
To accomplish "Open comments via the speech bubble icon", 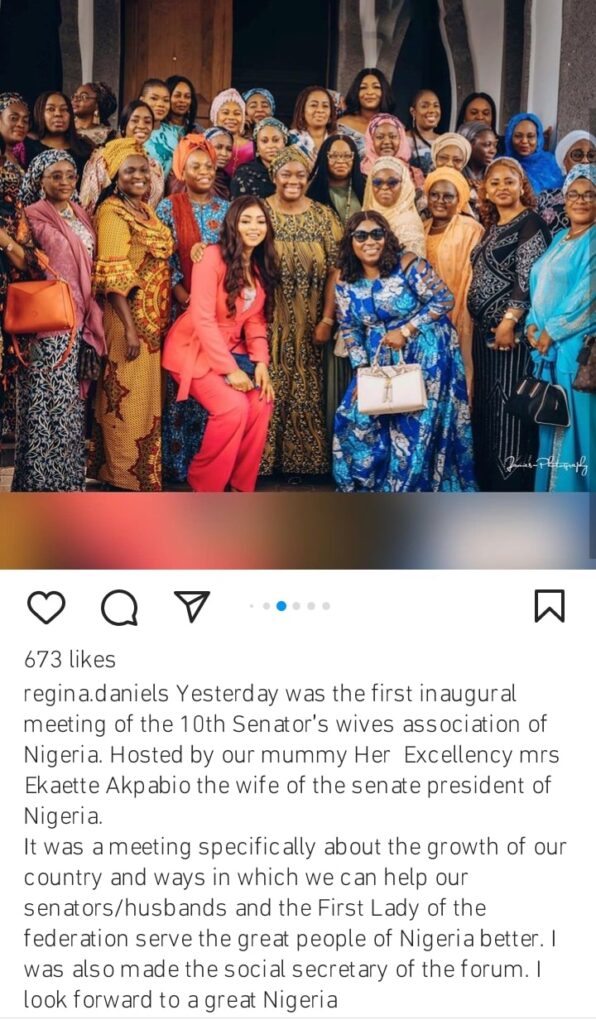I will click(x=120, y=607).
